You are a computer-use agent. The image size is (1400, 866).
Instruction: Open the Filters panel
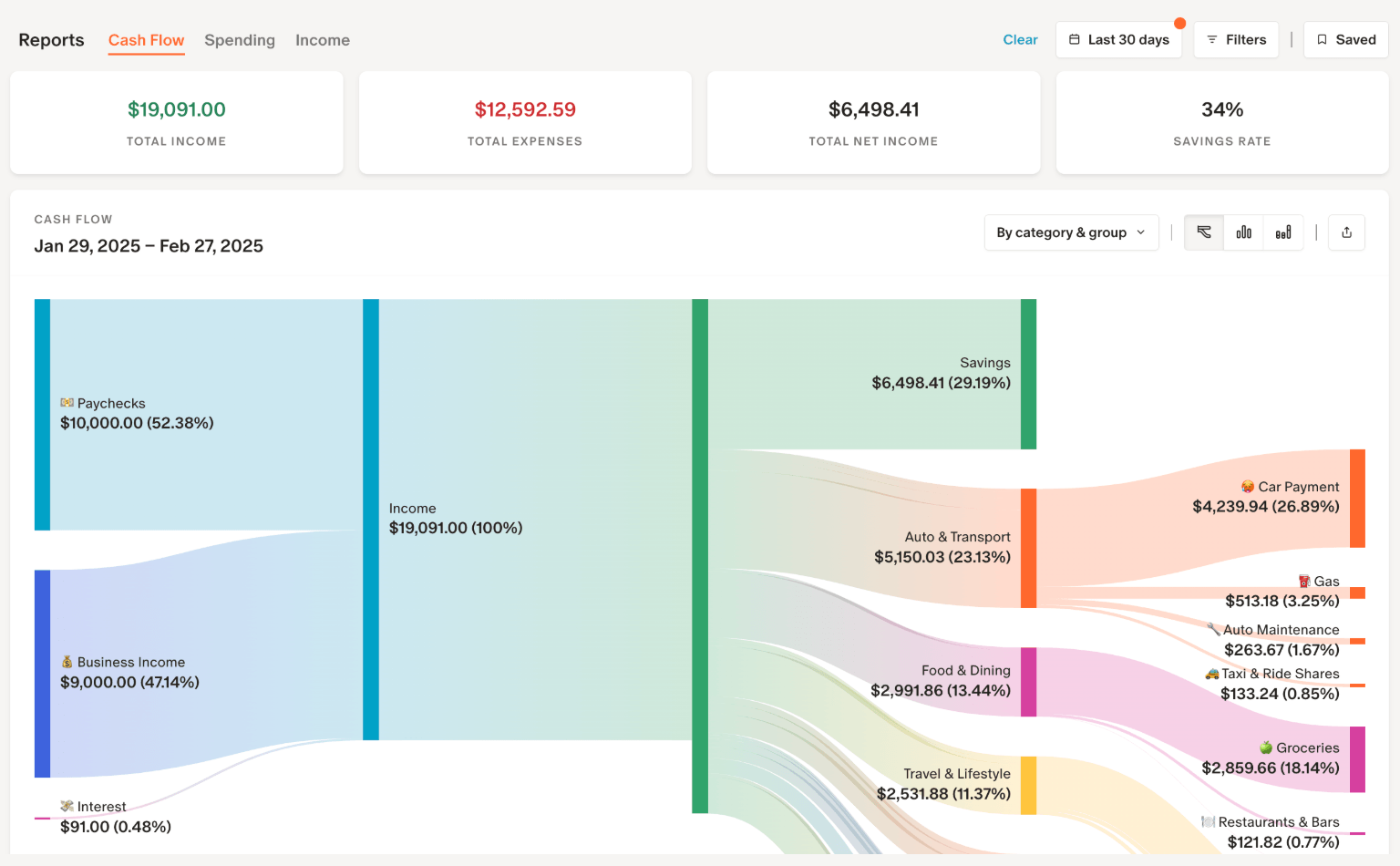click(1236, 39)
